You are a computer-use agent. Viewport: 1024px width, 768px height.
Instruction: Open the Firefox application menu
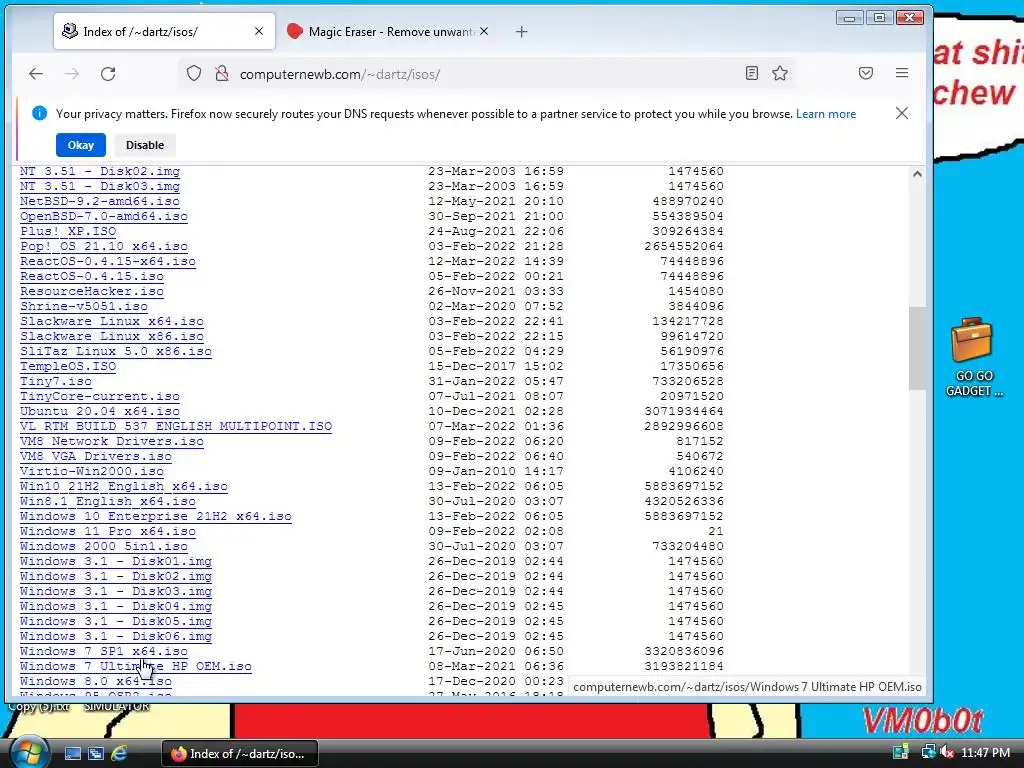pyautogui.click(x=902, y=73)
